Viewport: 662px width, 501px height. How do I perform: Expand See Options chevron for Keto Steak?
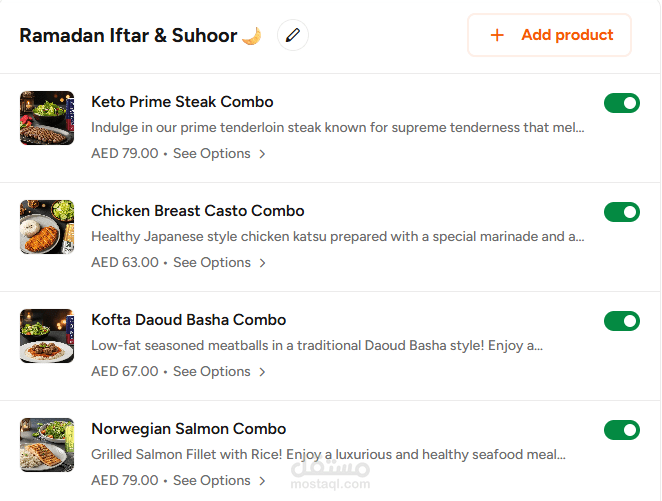click(x=263, y=154)
